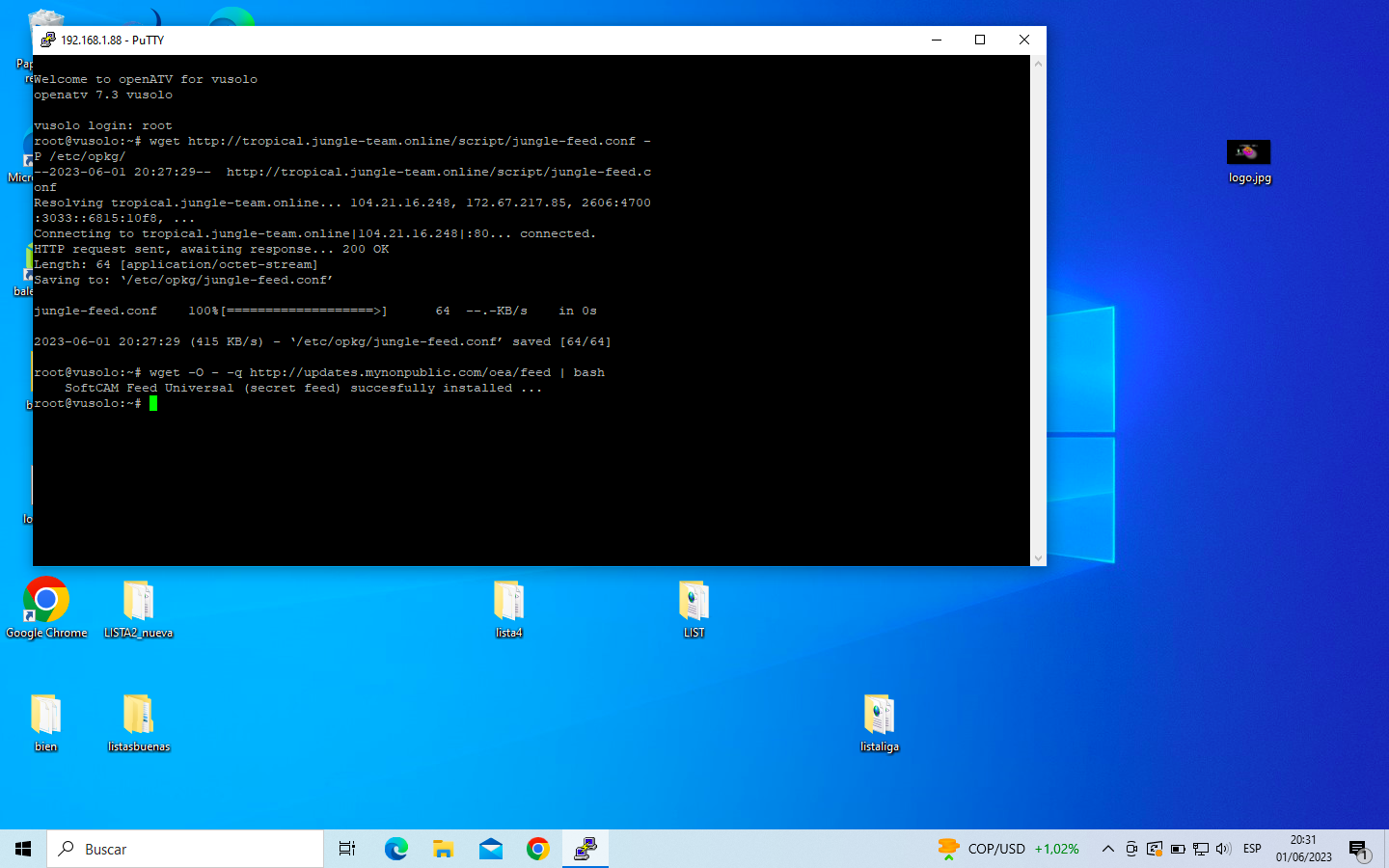Open the notification center icon
This screenshot has height=868, width=1389.
(x=1359, y=849)
